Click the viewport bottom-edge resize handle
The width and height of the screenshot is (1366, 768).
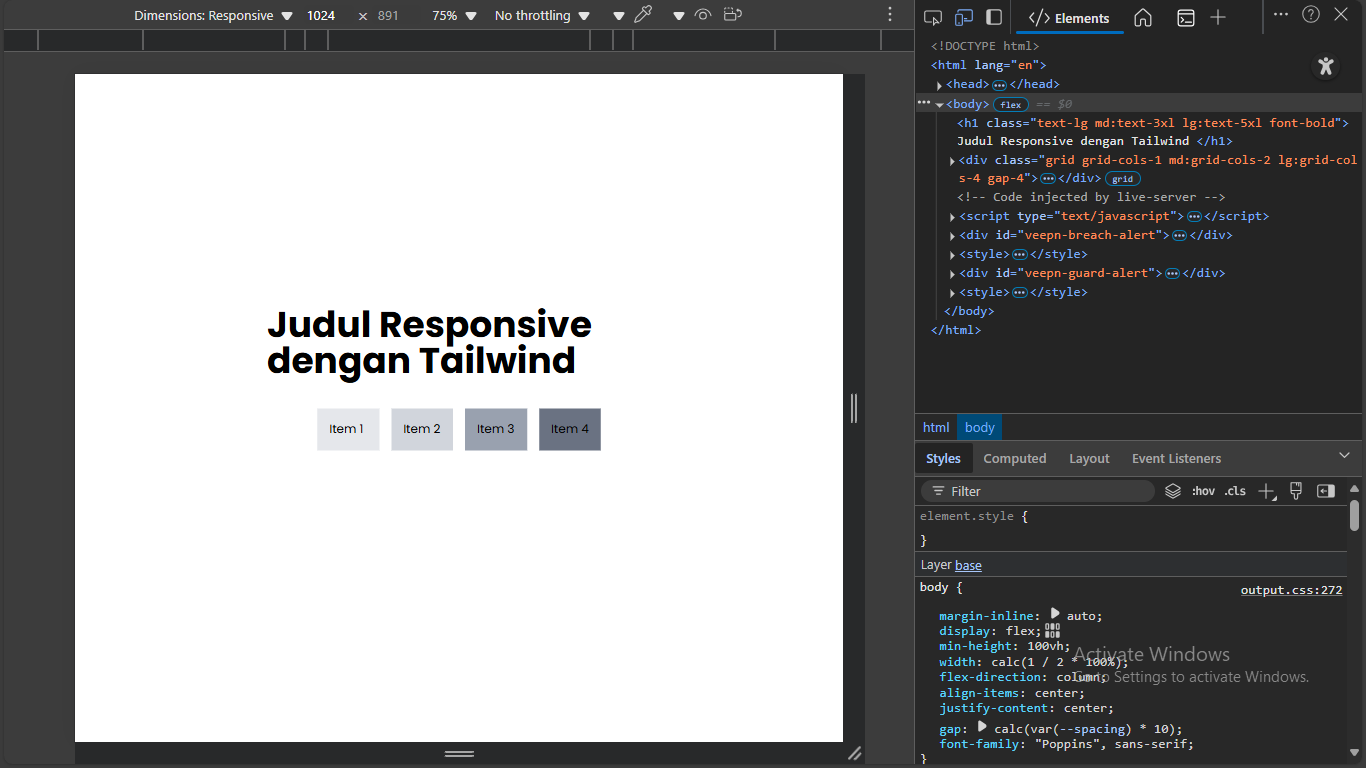459,753
